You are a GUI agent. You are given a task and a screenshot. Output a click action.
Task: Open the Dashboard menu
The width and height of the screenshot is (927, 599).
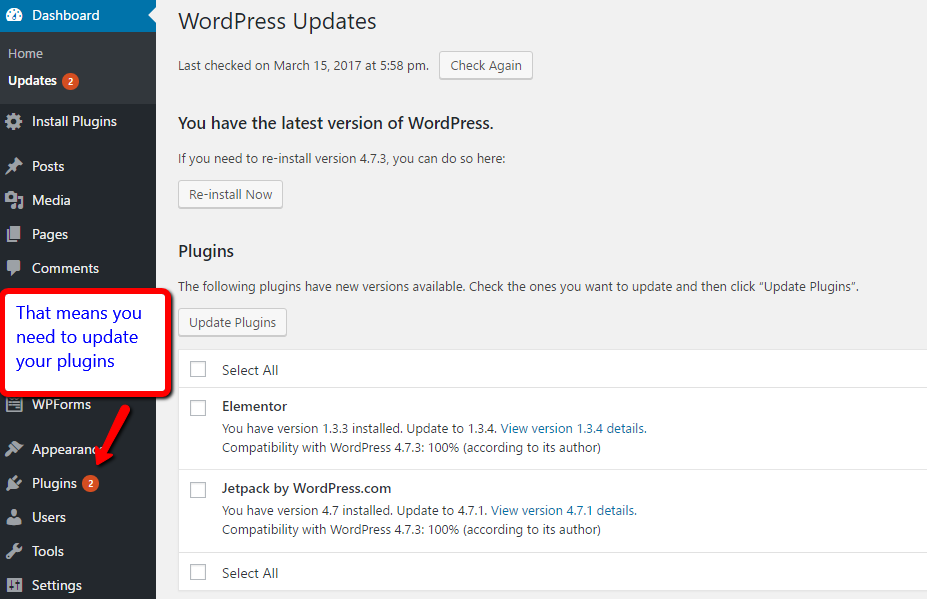(x=78, y=15)
